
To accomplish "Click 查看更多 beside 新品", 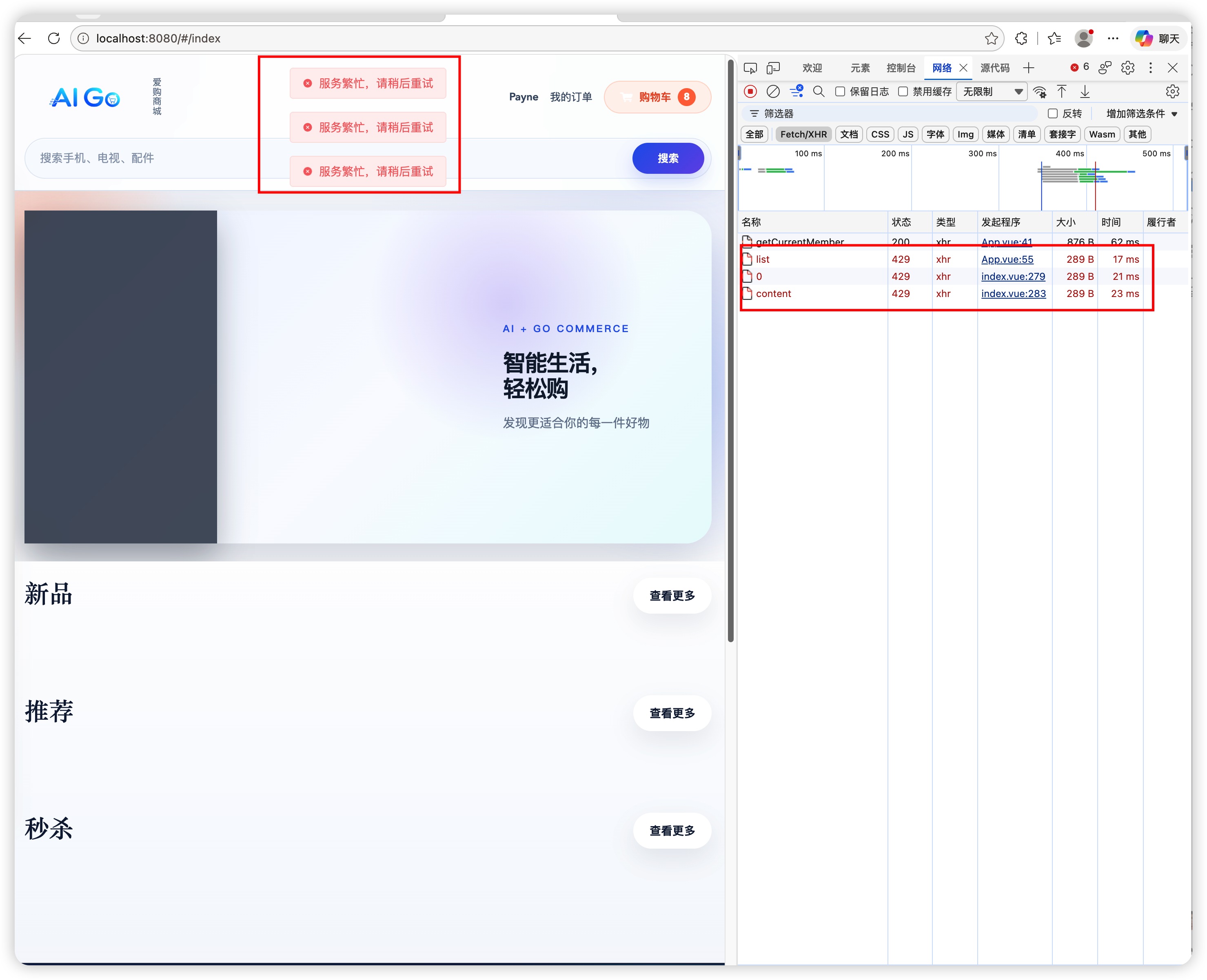I will (672, 596).
